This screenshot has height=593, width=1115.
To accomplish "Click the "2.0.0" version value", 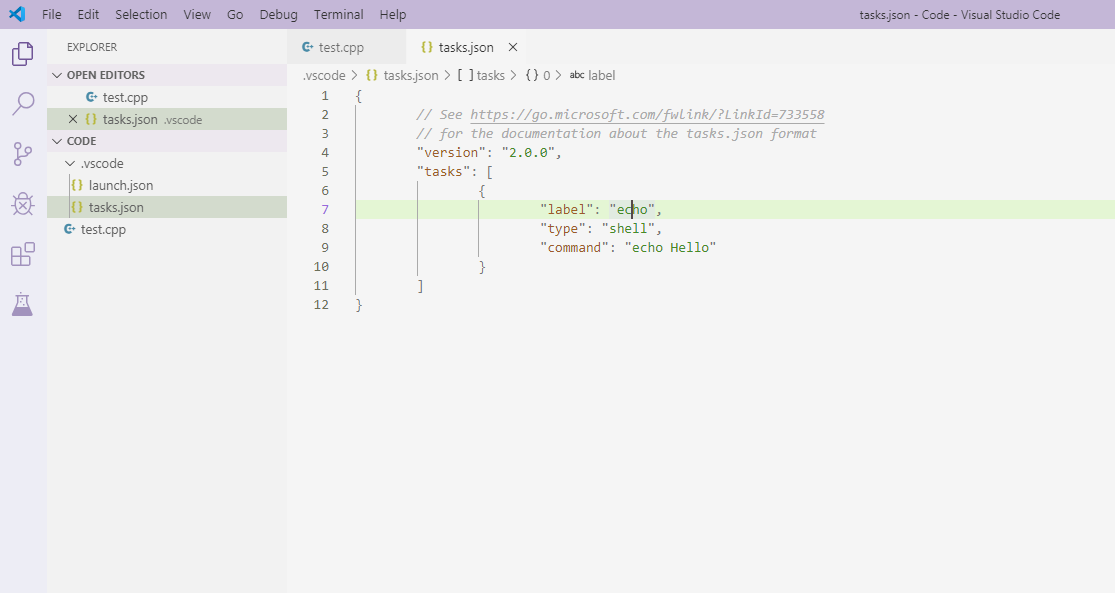I will [x=528, y=152].
